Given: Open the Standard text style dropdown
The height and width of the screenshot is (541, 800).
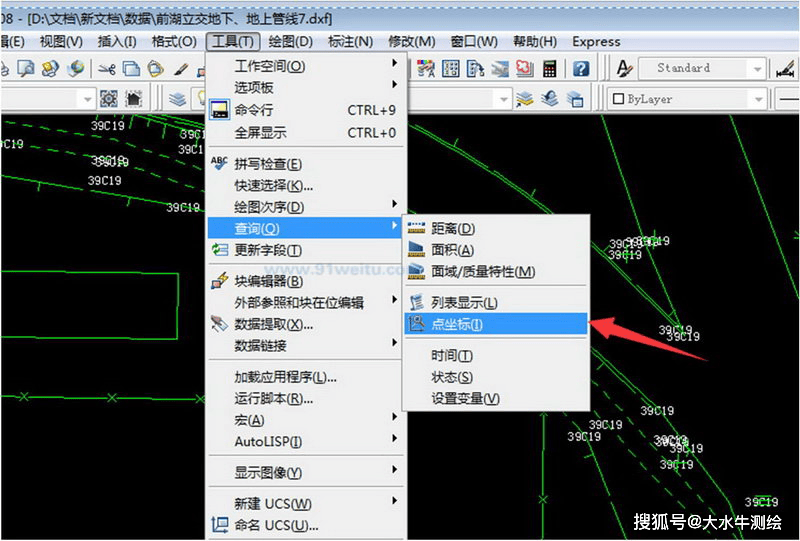Looking at the screenshot, I should 703,68.
